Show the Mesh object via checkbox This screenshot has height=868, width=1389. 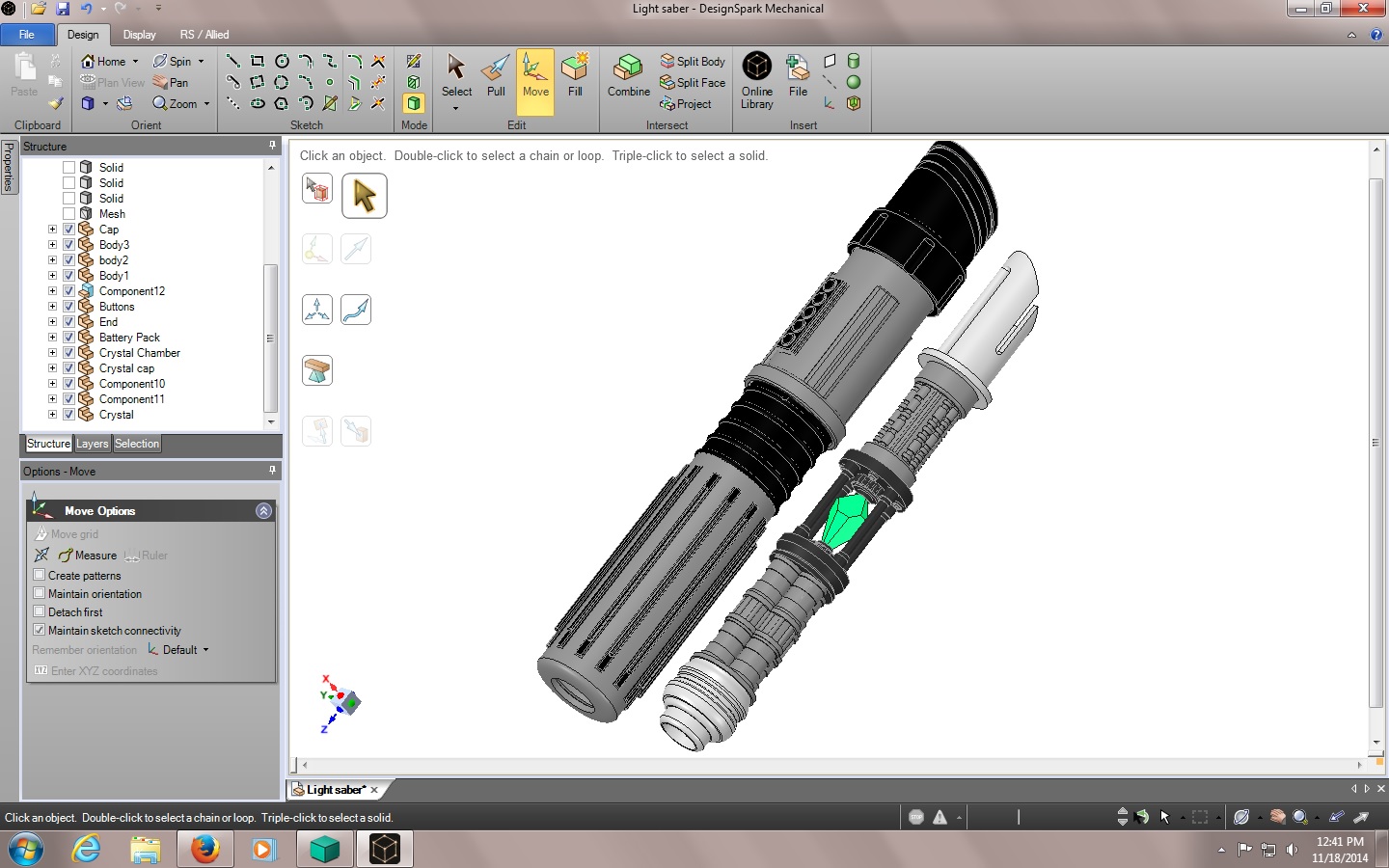[x=68, y=214]
